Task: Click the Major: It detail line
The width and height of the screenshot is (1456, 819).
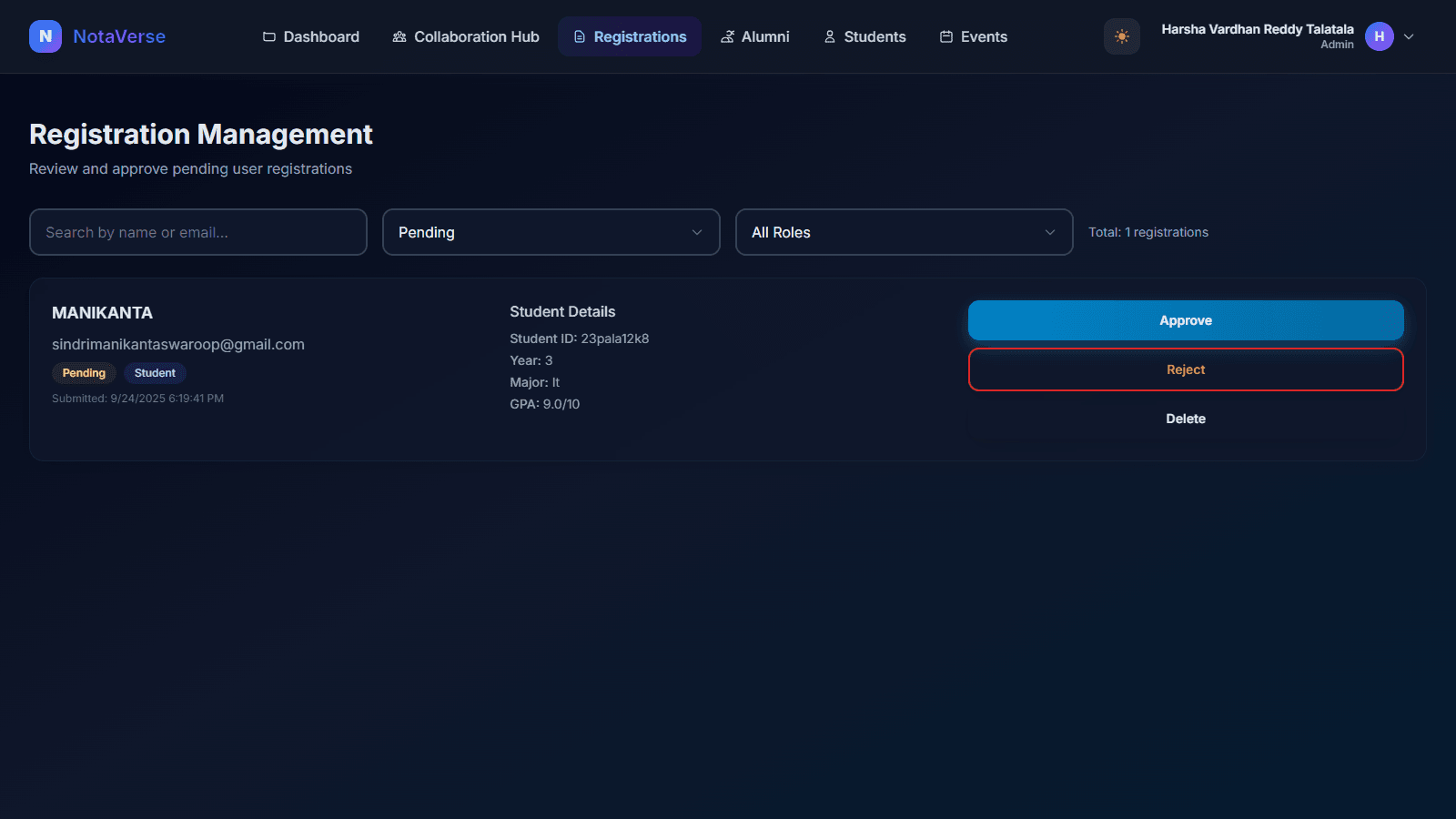Action: tap(535, 382)
